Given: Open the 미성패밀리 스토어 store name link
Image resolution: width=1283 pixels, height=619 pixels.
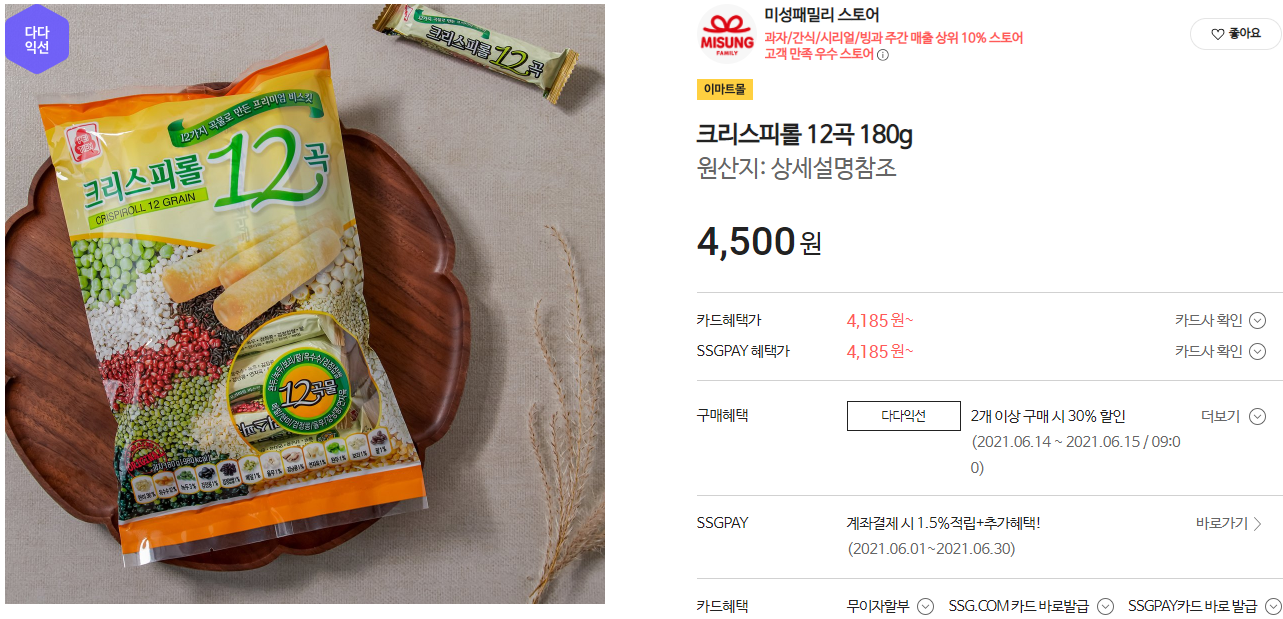Looking at the screenshot, I should (x=821, y=14).
